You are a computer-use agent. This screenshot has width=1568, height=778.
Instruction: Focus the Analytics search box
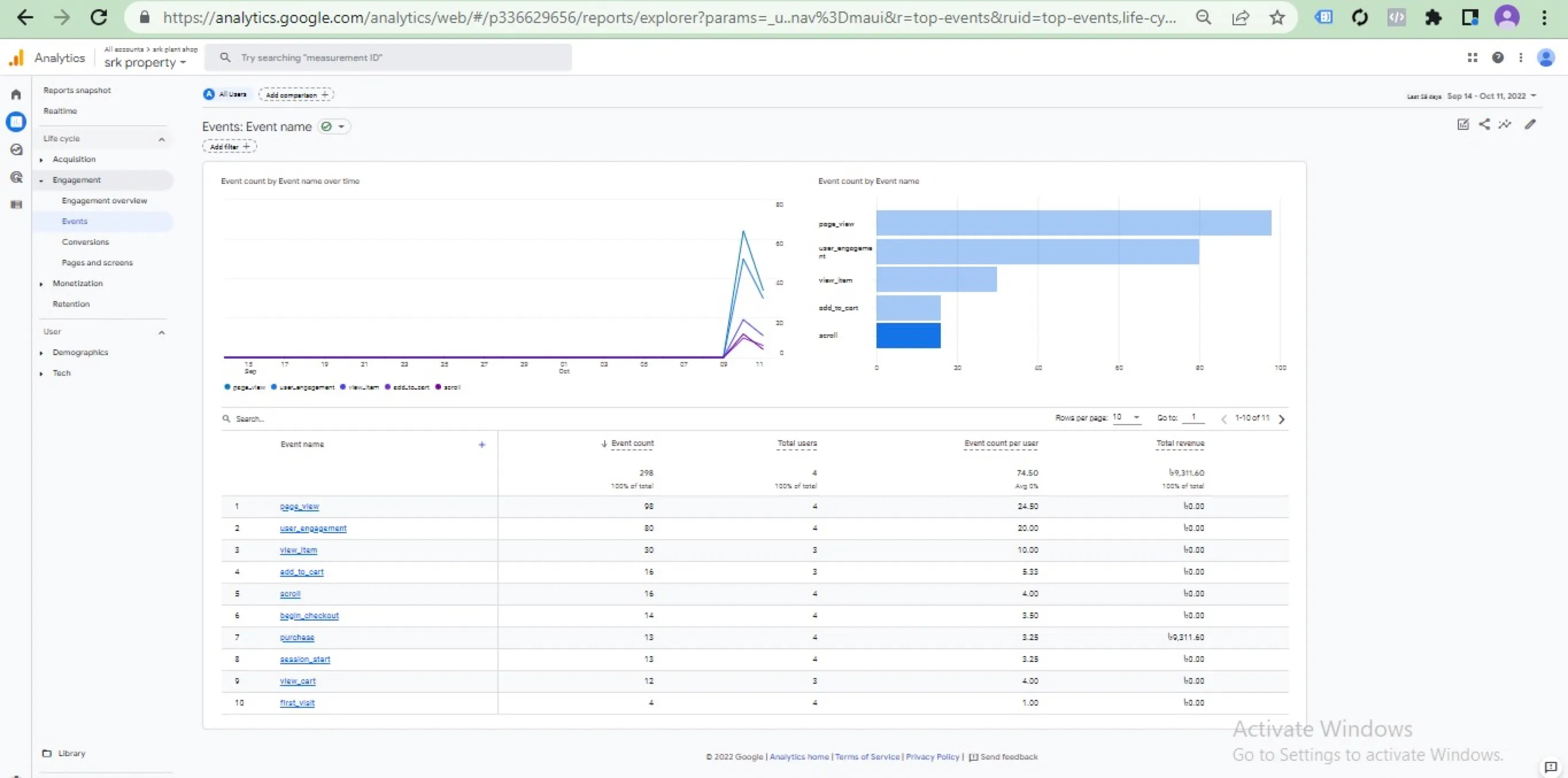coord(388,57)
